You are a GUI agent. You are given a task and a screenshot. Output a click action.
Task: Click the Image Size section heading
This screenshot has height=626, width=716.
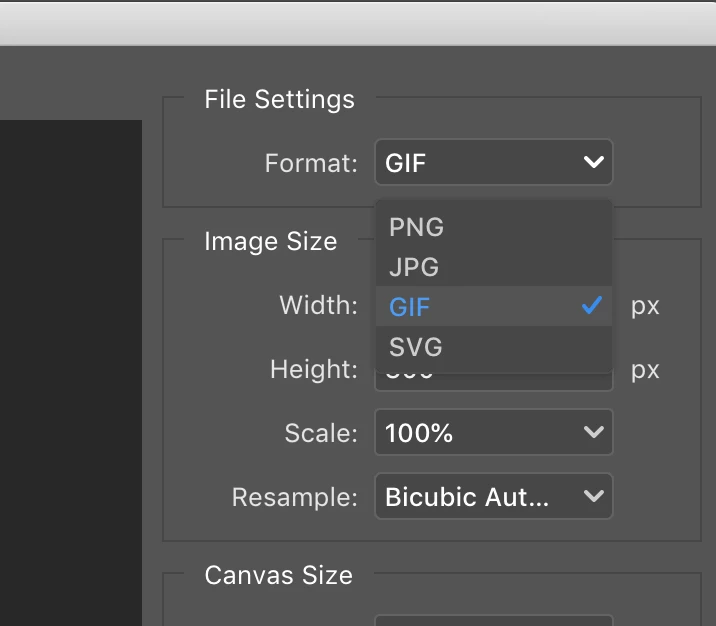pos(270,241)
